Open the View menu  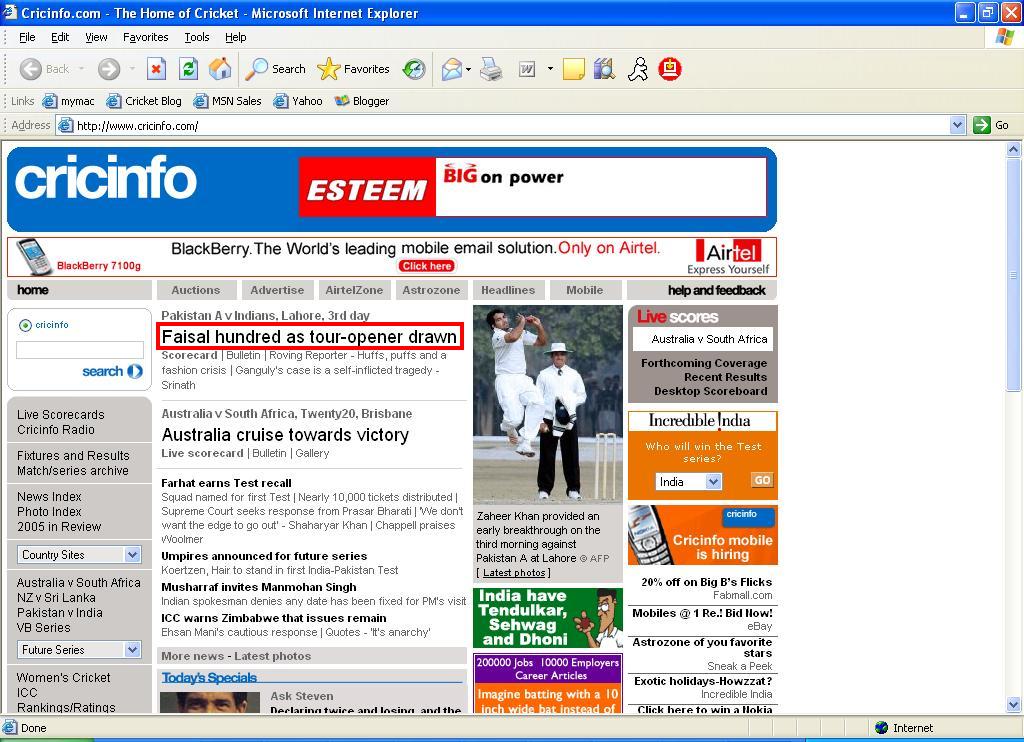coord(96,37)
